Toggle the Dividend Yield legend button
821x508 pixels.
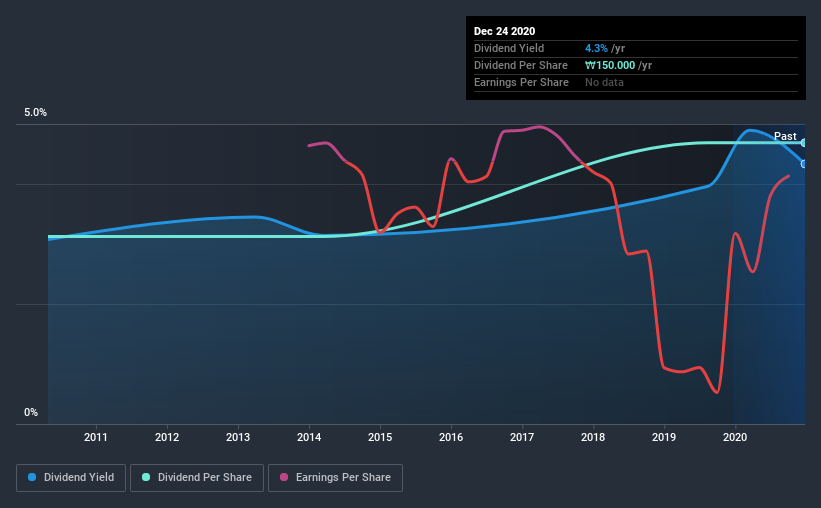(x=71, y=478)
